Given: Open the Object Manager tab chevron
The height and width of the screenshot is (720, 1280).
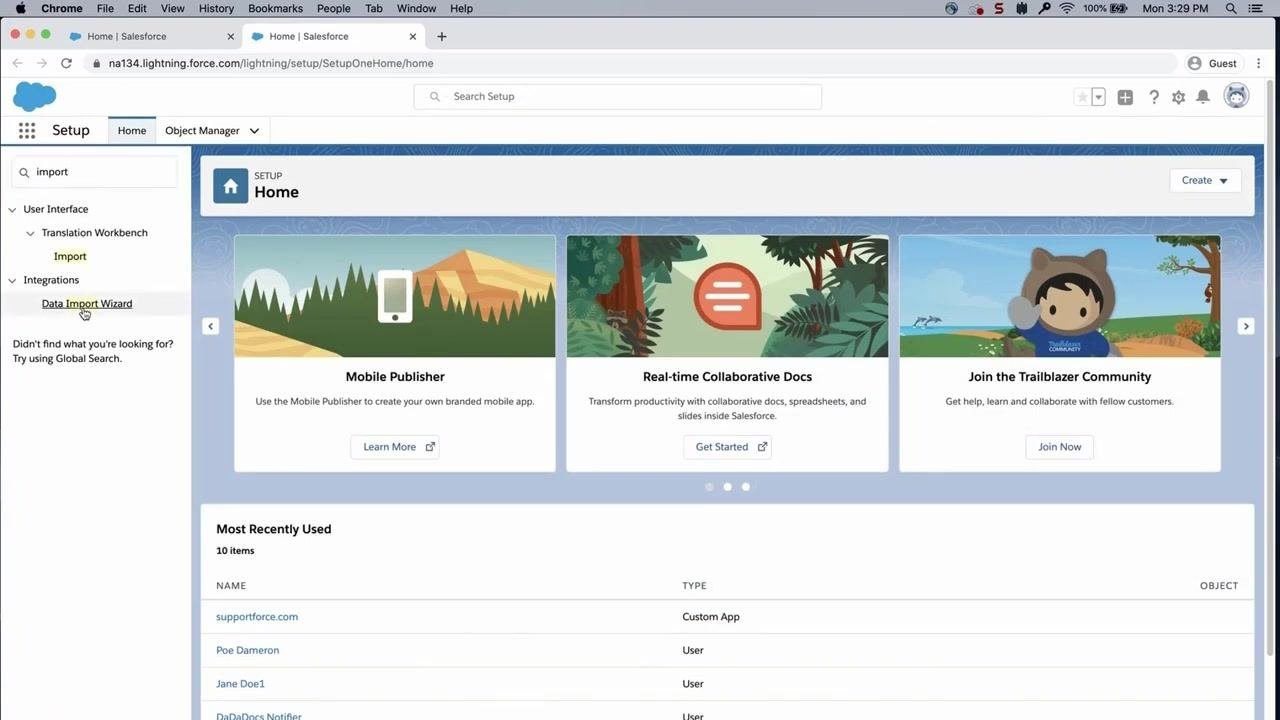Looking at the screenshot, I should click(x=254, y=131).
